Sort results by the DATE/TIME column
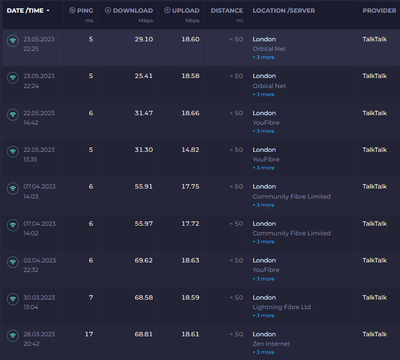Screen dimensions: 400x360 [28, 11]
